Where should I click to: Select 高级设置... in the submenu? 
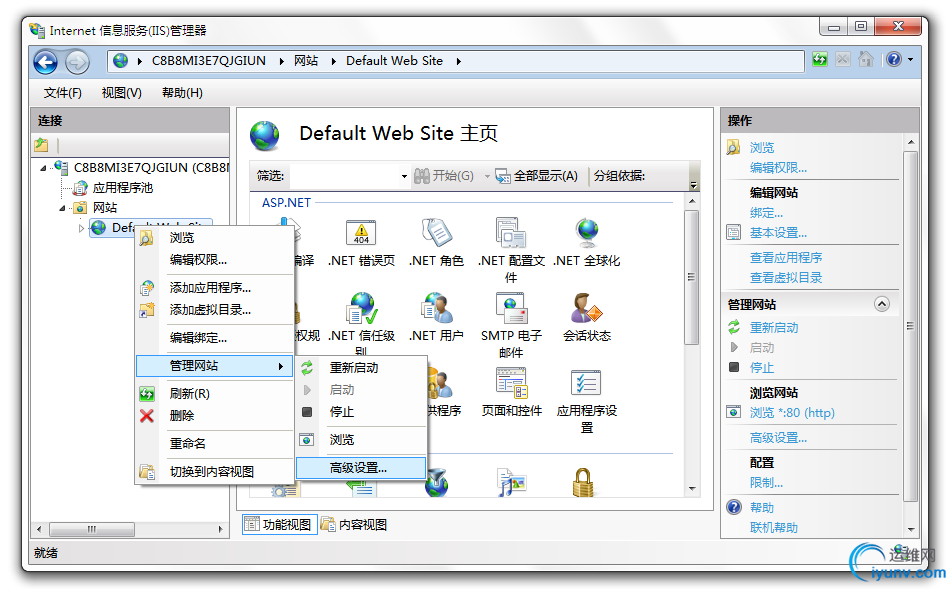tap(361, 468)
